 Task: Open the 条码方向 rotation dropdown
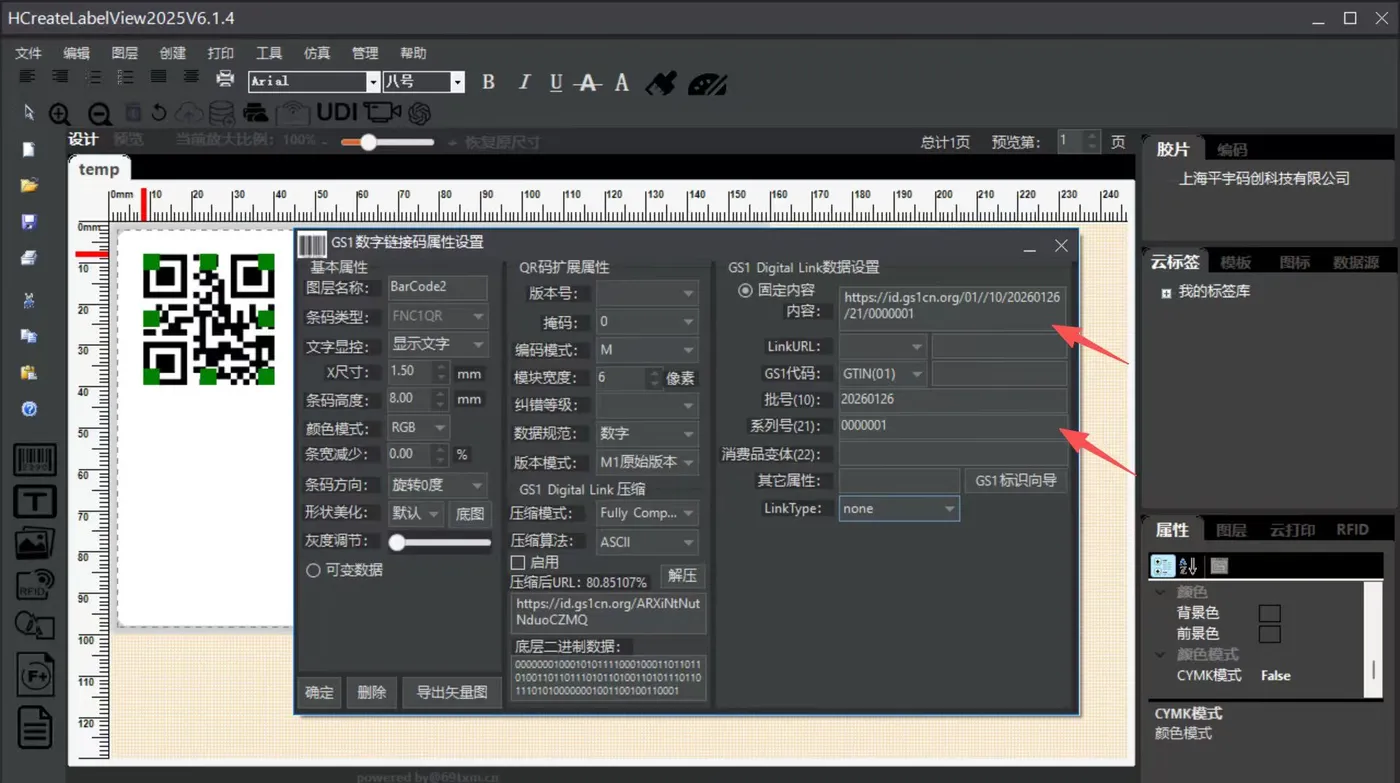pos(438,485)
